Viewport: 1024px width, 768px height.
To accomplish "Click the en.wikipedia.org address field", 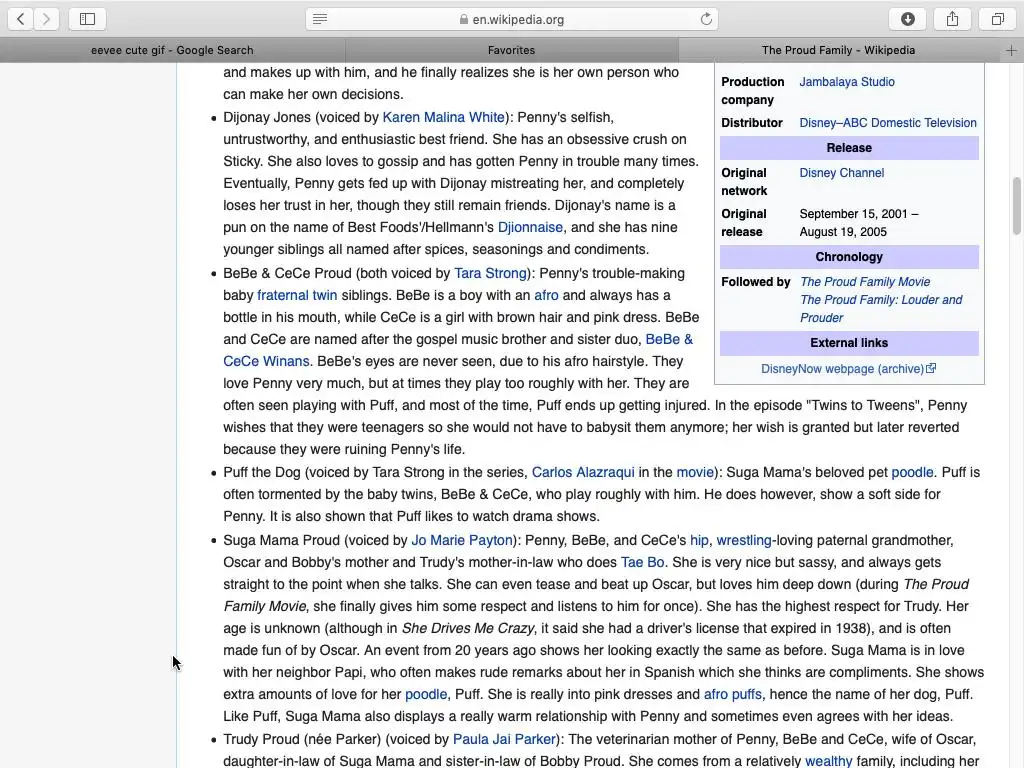I will pos(512,20).
